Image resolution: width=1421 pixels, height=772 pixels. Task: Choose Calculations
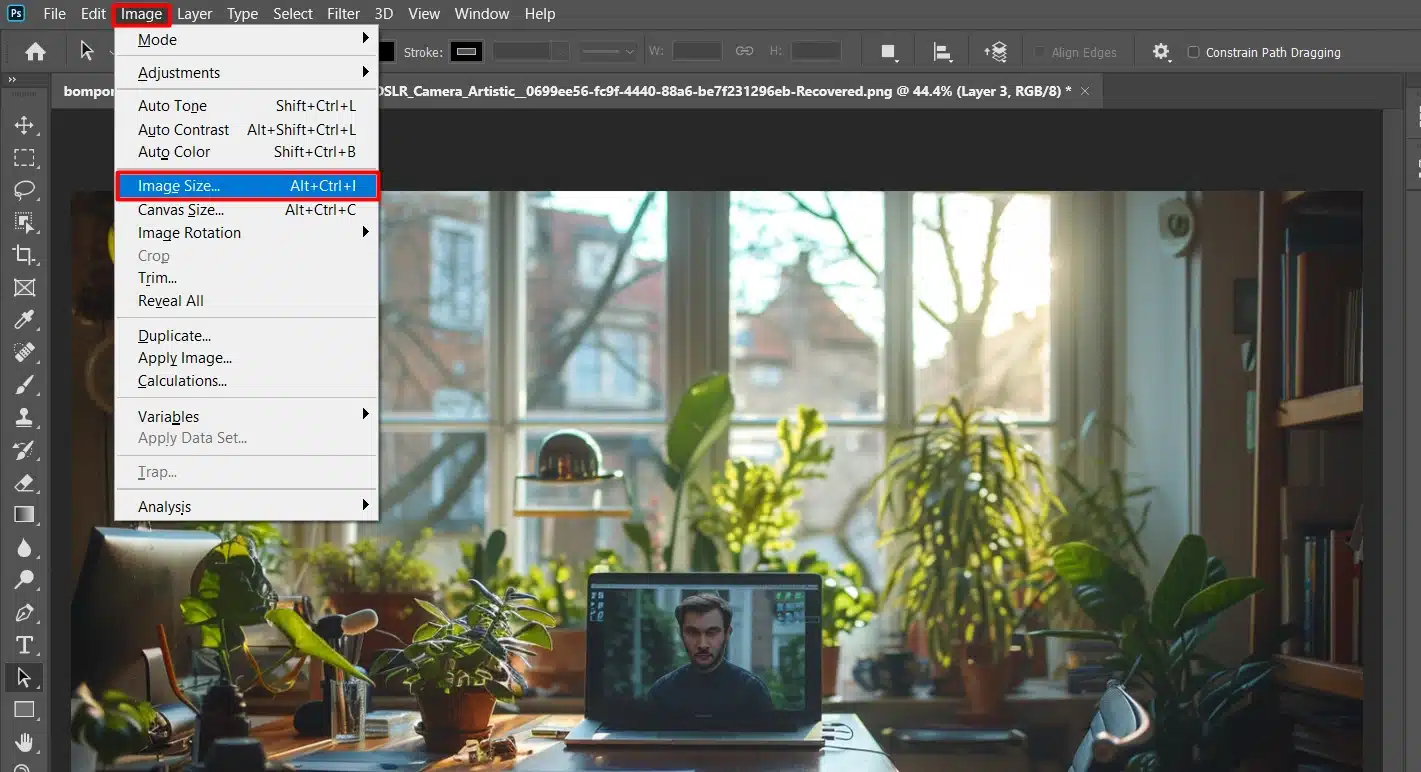[x=246, y=381]
